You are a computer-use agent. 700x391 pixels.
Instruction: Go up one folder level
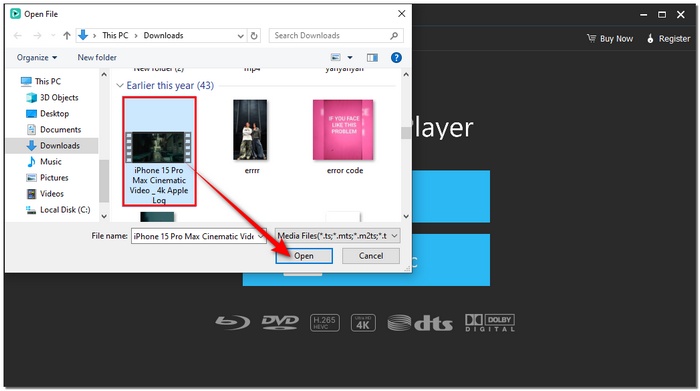[67, 36]
